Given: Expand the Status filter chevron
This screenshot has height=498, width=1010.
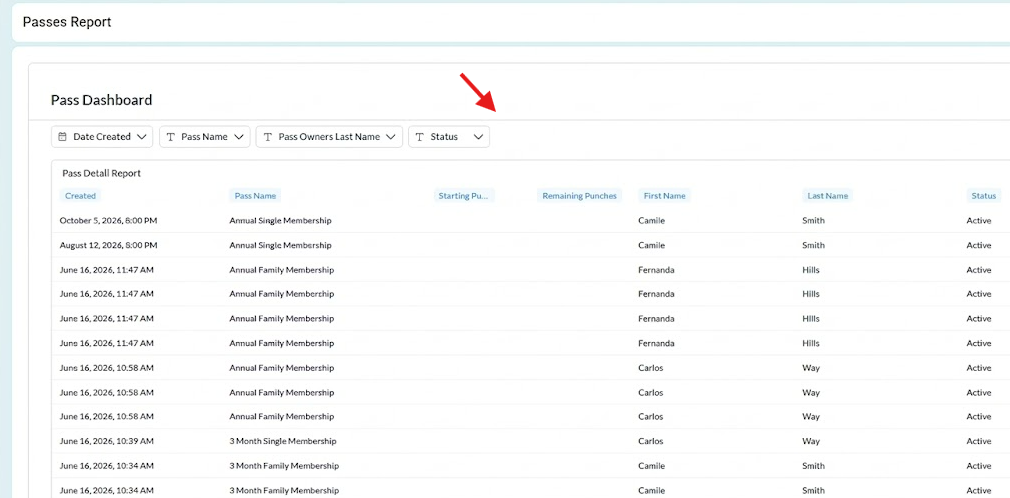Looking at the screenshot, I should pos(478,137).
